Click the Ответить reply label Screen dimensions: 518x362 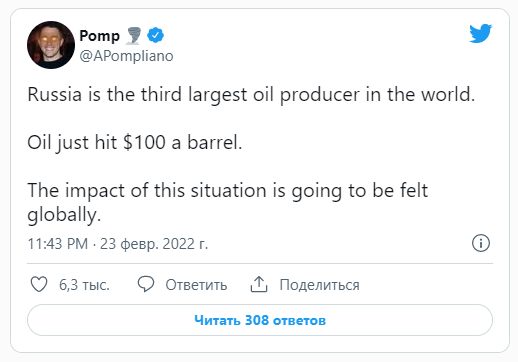(196, 285)
